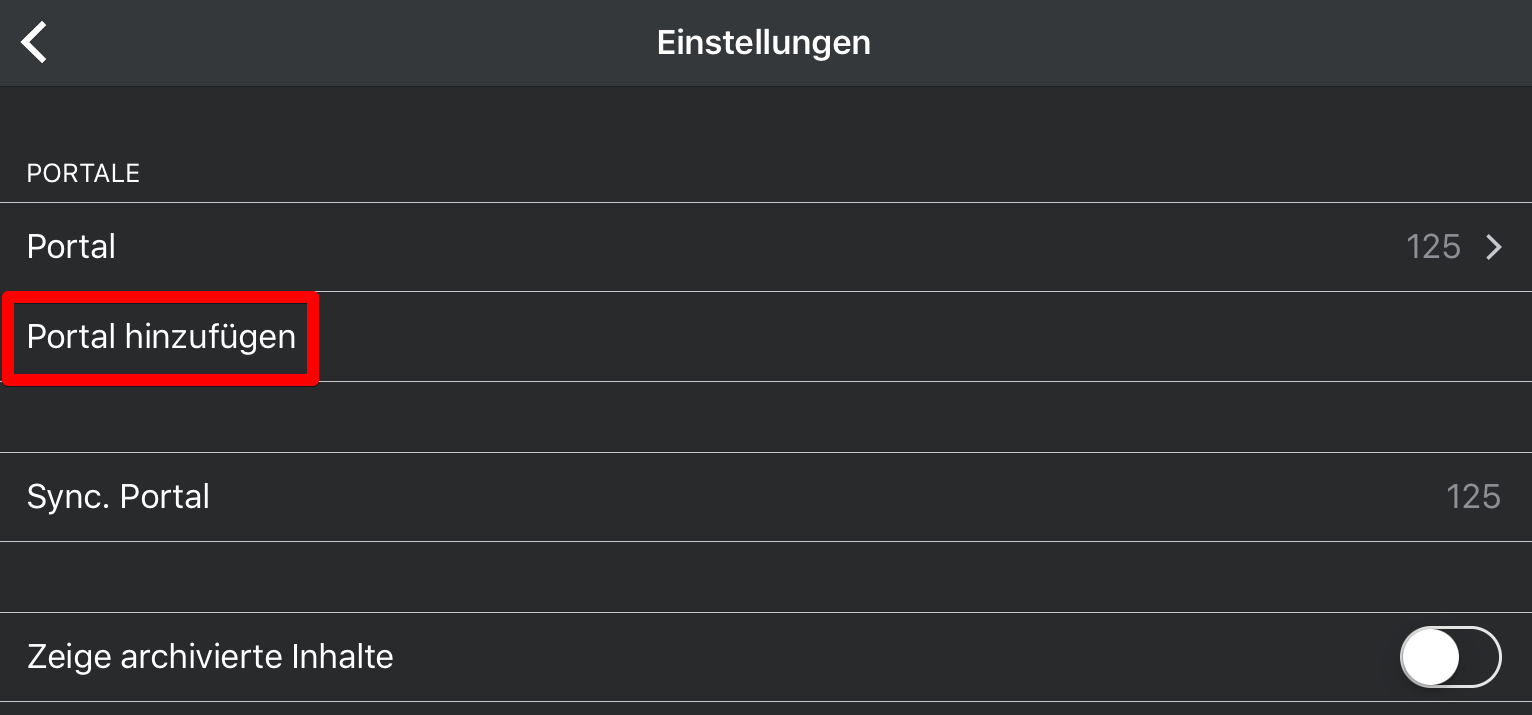Viewport: 1532px width, 715px height.
Task: Click the Zeige archivierte Inhalte label text
Action: point(210,657)
